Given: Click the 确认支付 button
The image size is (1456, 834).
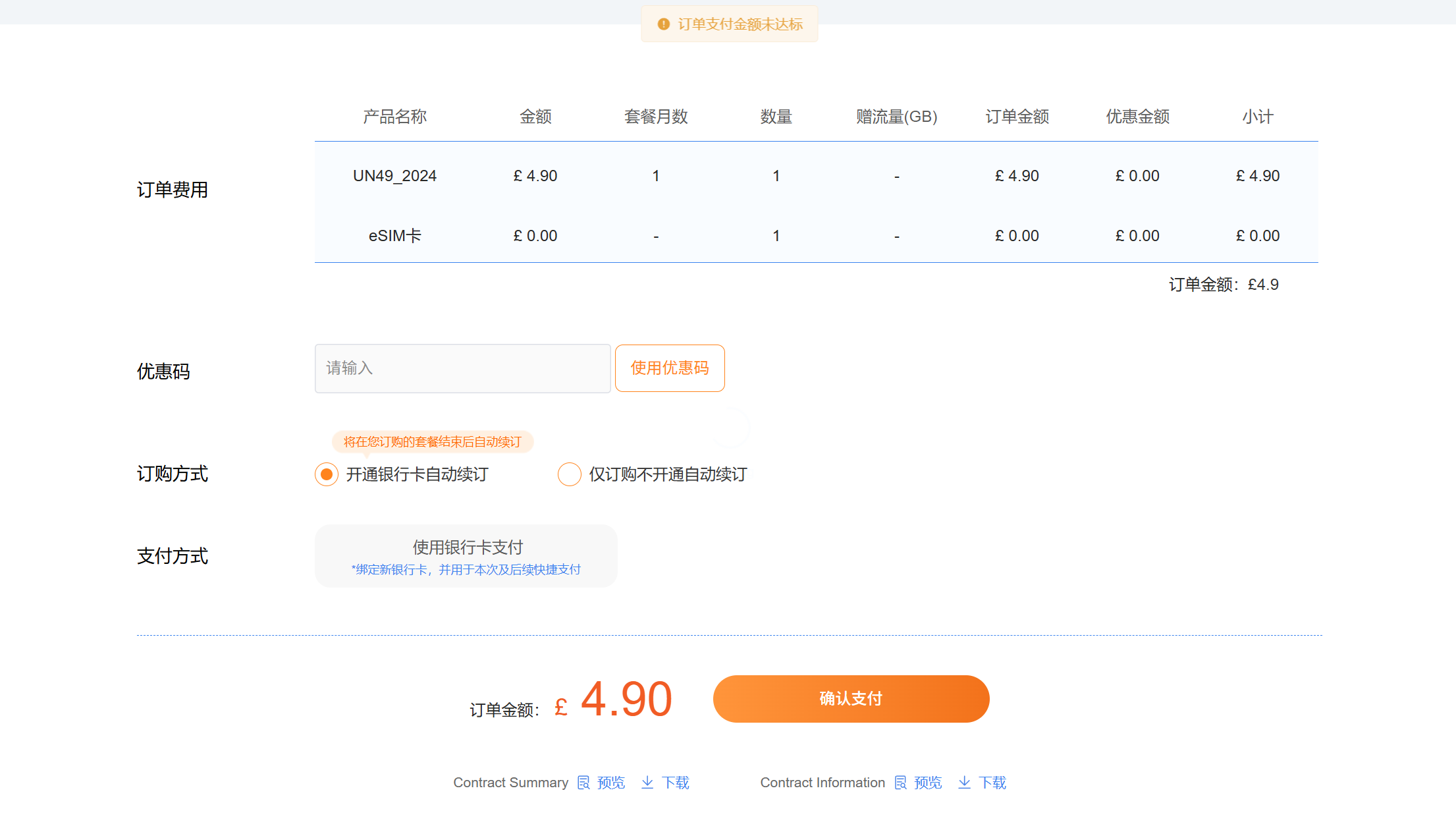Looking at the screenshot, I should point(851,699).
